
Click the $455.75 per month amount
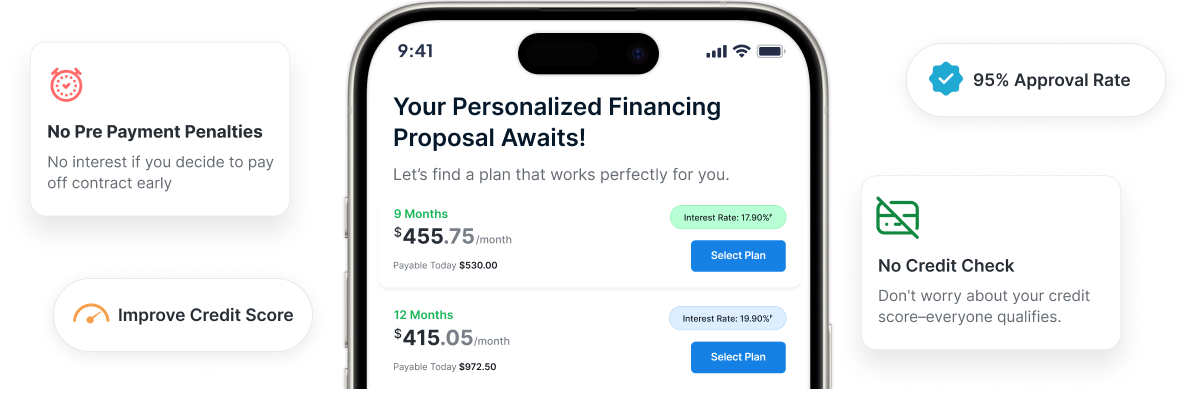452,236
